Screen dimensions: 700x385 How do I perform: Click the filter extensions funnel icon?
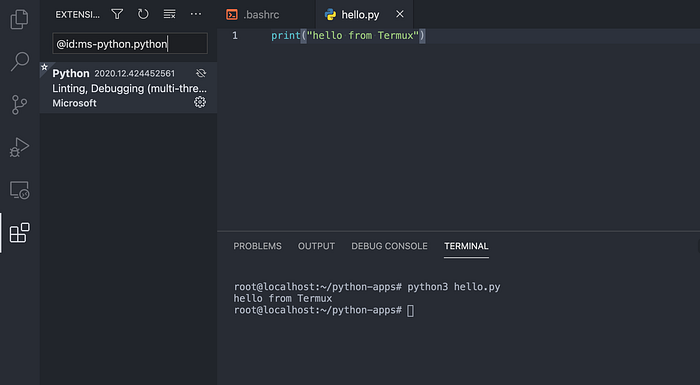tap(117, 14)
